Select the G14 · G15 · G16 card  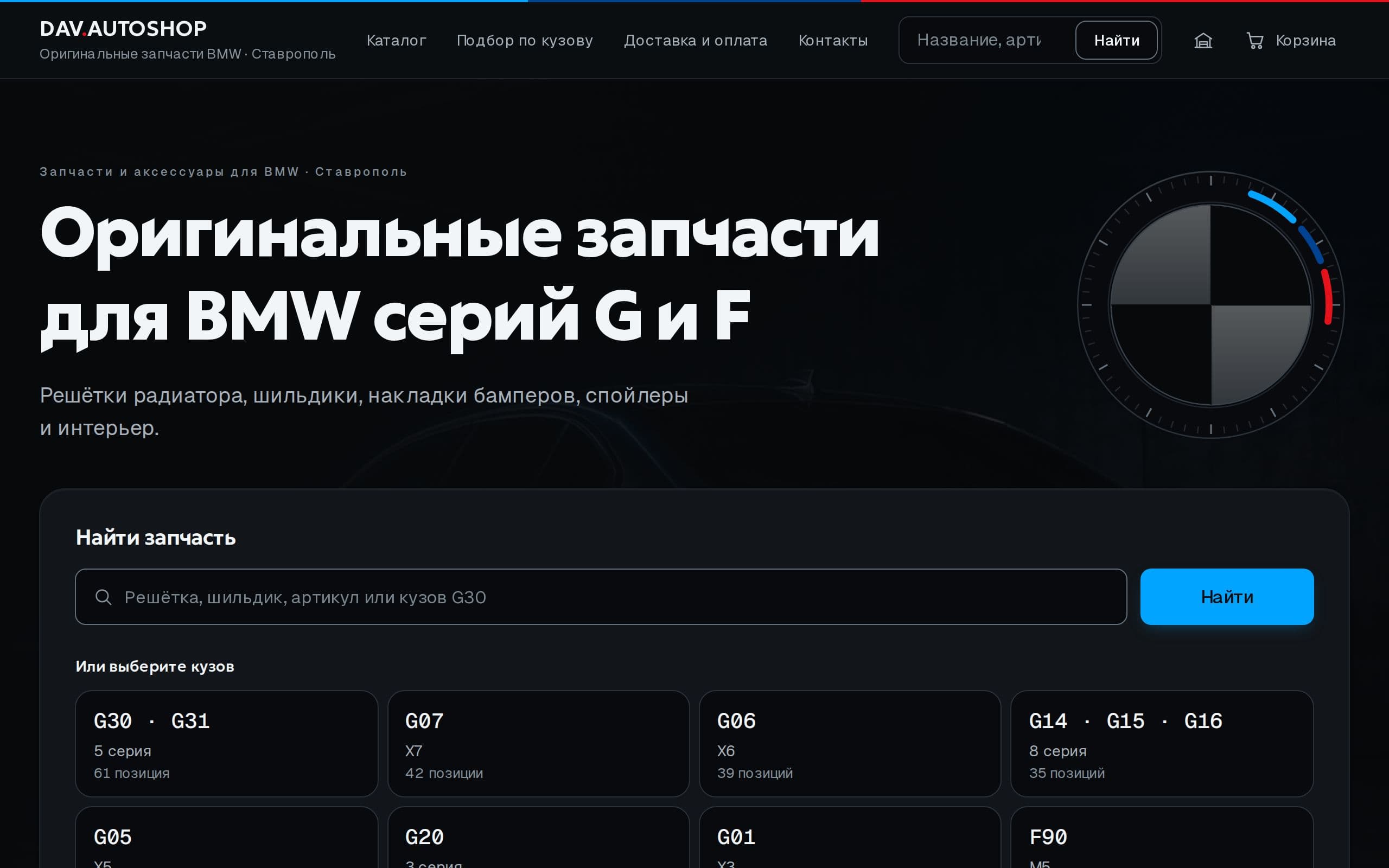pyautogui.click(x=1162, y=743)
